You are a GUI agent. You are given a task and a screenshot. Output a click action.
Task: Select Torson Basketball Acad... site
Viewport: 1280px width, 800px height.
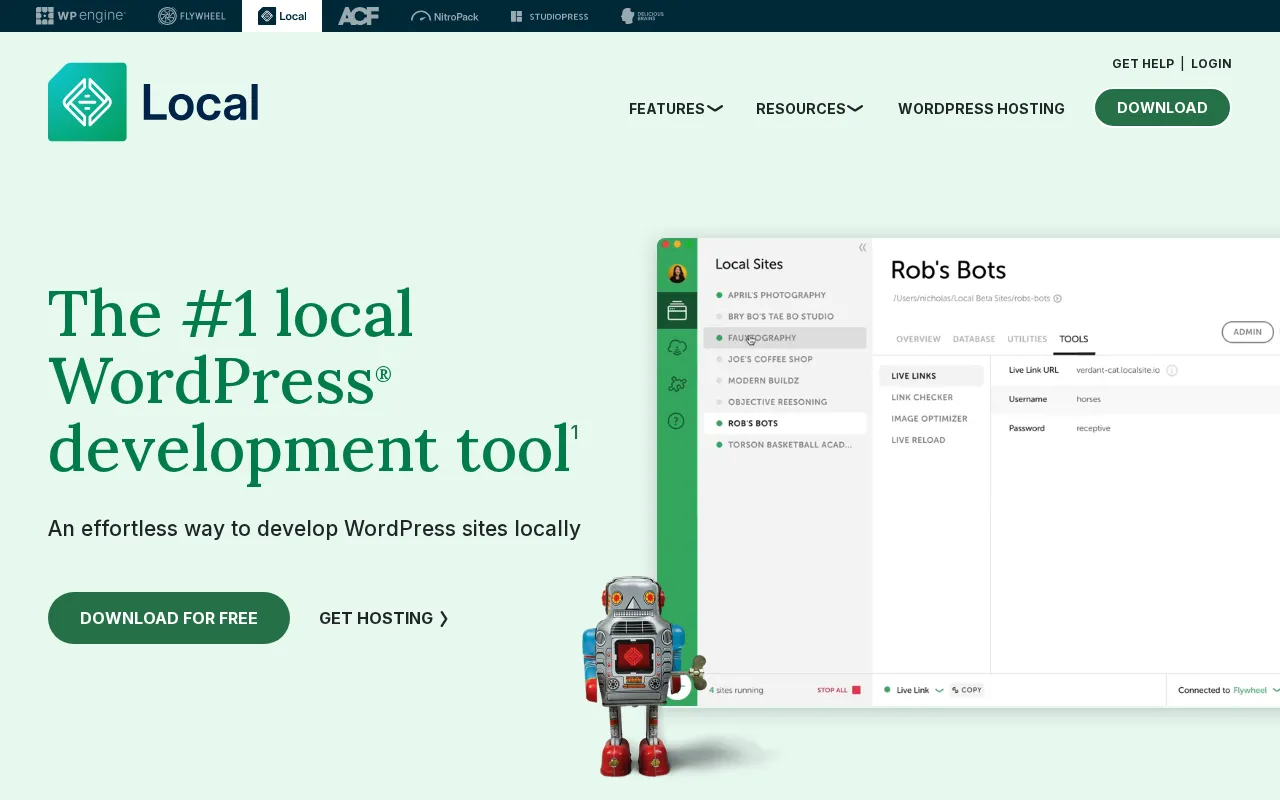(785, 444)
